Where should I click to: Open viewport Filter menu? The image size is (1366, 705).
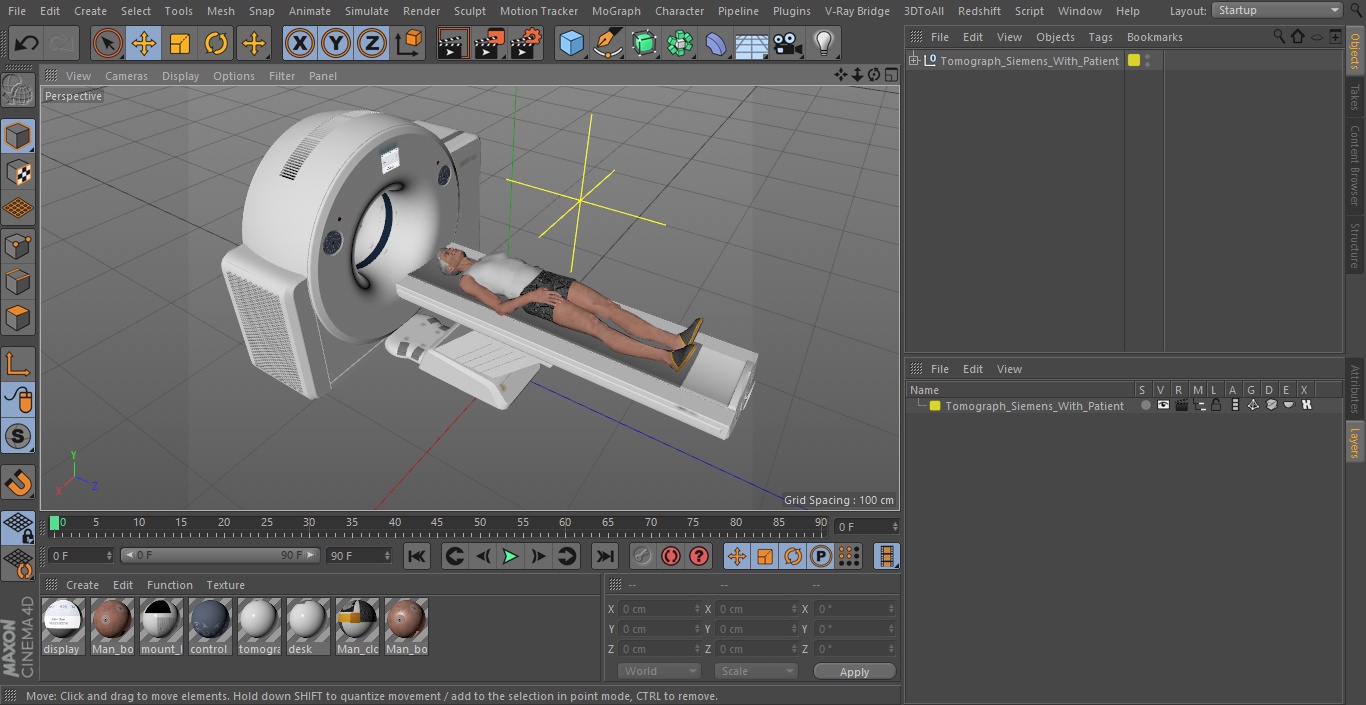point(282,76)
